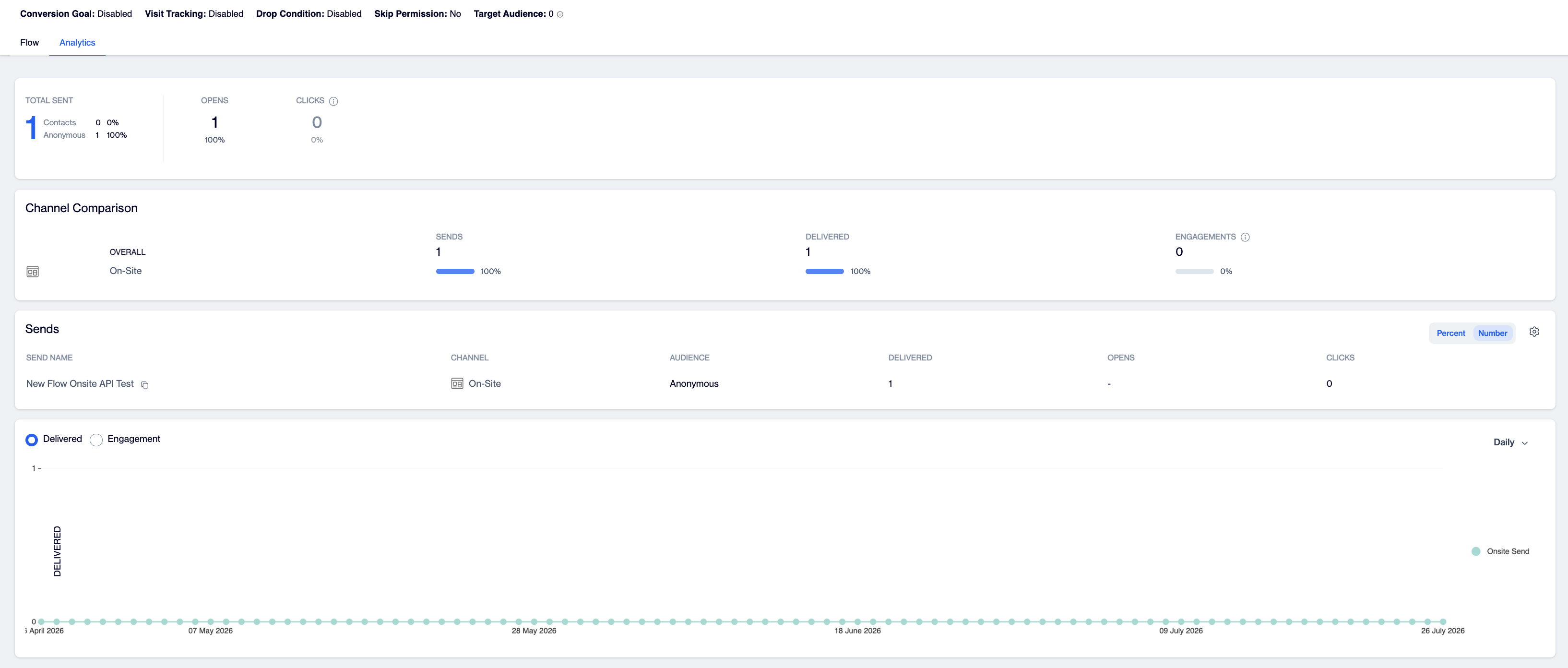Click the 18 June 2026 axis label
This screenshot has width=1568, height=668.
pos(858,631)
